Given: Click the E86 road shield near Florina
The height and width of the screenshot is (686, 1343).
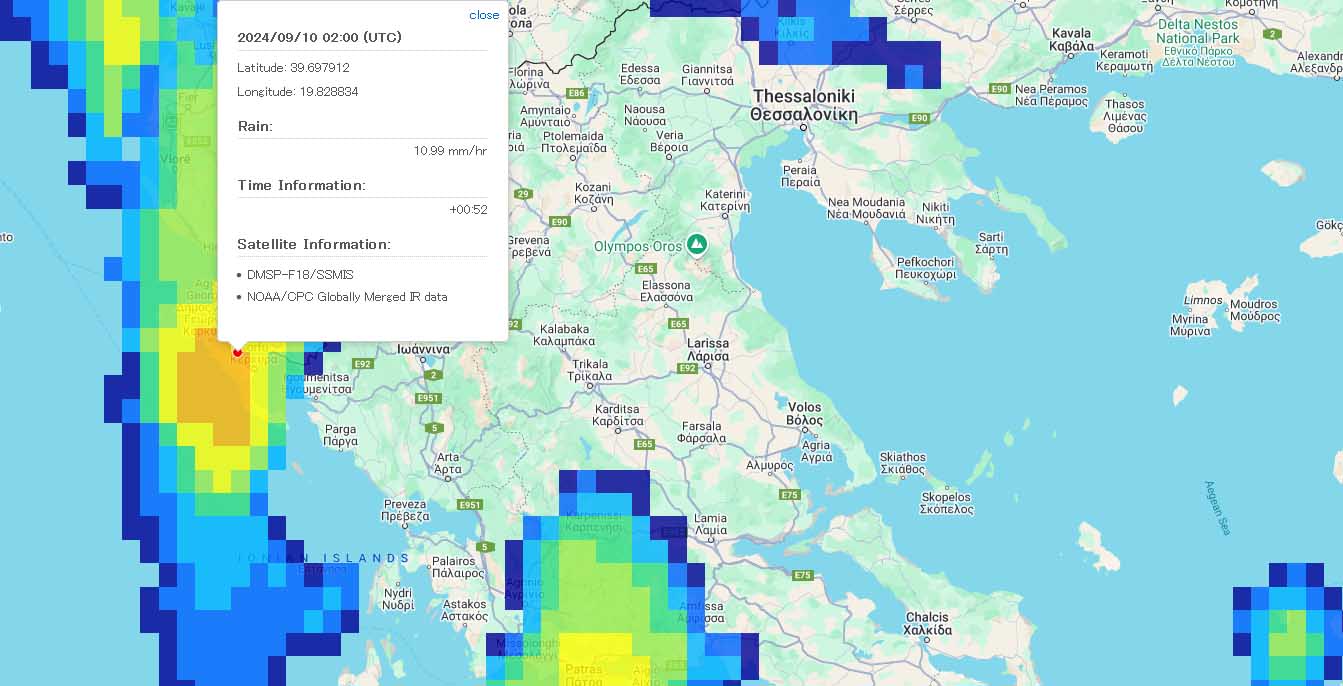Looking at the screenshot, I should [576, 93].
